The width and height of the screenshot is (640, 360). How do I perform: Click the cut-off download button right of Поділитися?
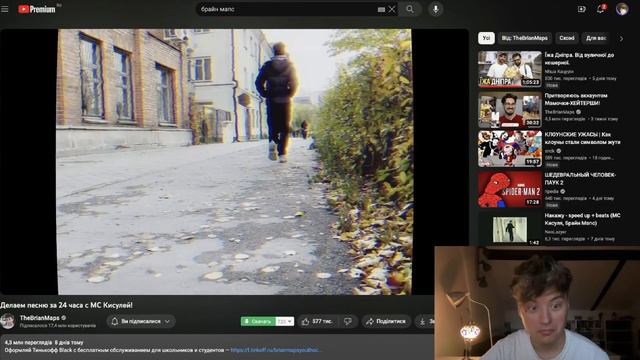(424, 322)
